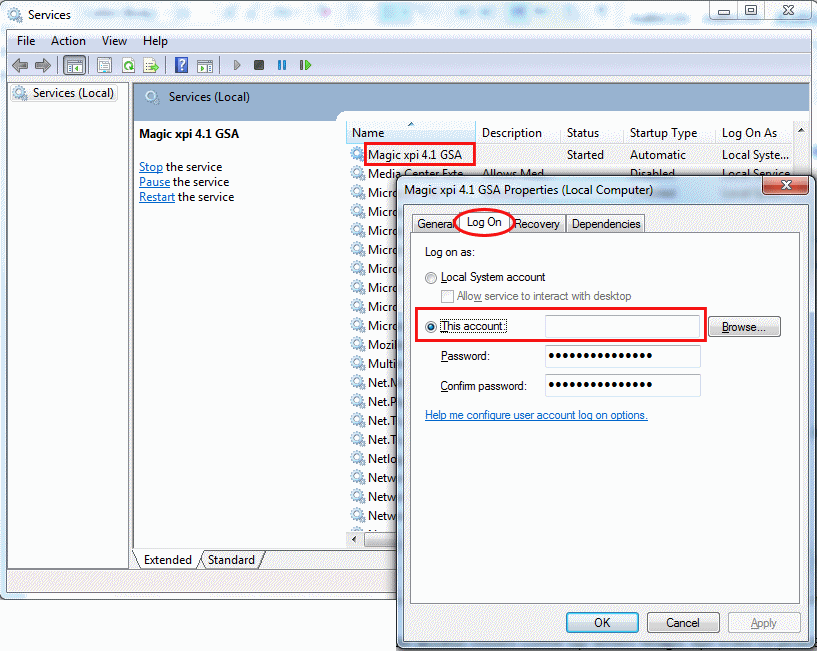Click the Services window title gear icon
Image resolution: width=817 pixels, height=651 pixels.
(x=15, y=15)
